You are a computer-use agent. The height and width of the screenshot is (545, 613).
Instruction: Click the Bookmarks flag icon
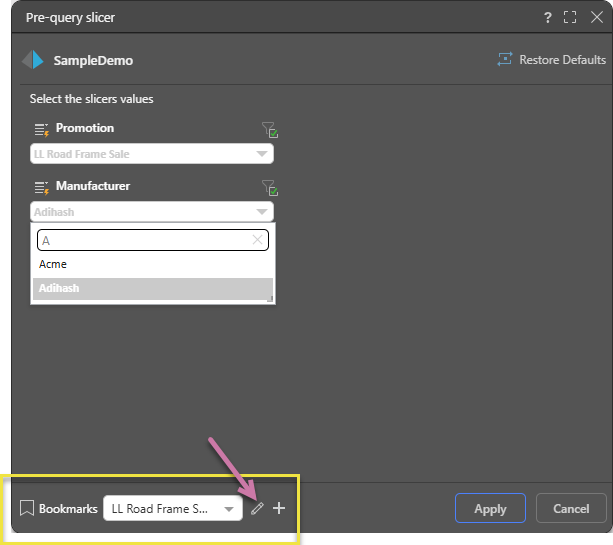[27, 508]
